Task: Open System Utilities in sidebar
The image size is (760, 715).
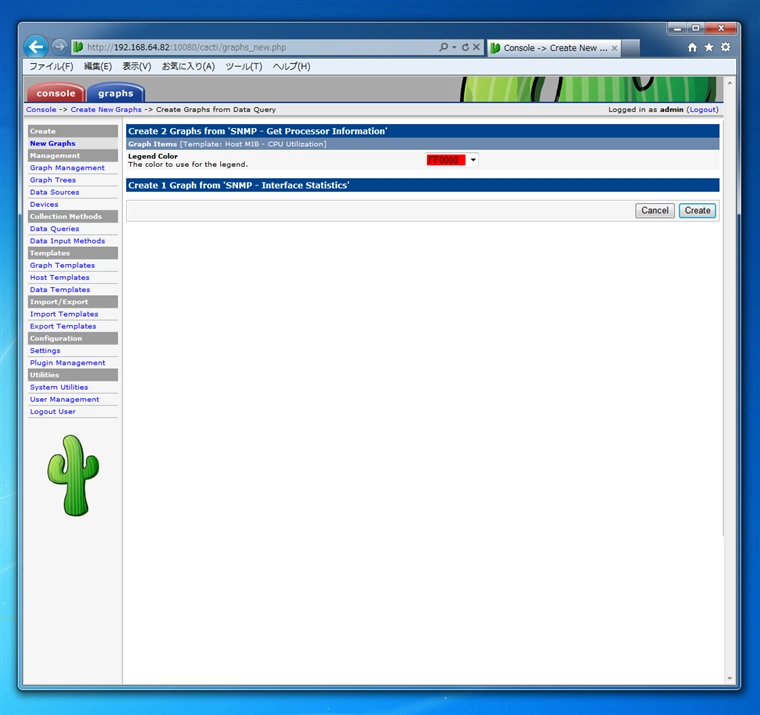Action: tap(59, 387)
